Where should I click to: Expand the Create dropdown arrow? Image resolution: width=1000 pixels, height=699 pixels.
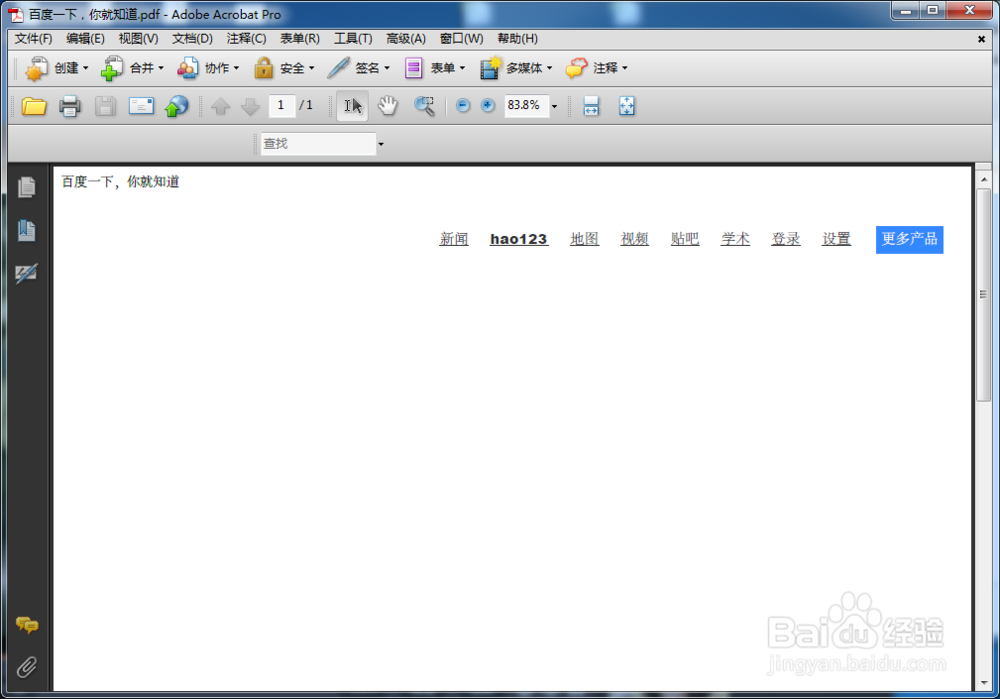85,68
